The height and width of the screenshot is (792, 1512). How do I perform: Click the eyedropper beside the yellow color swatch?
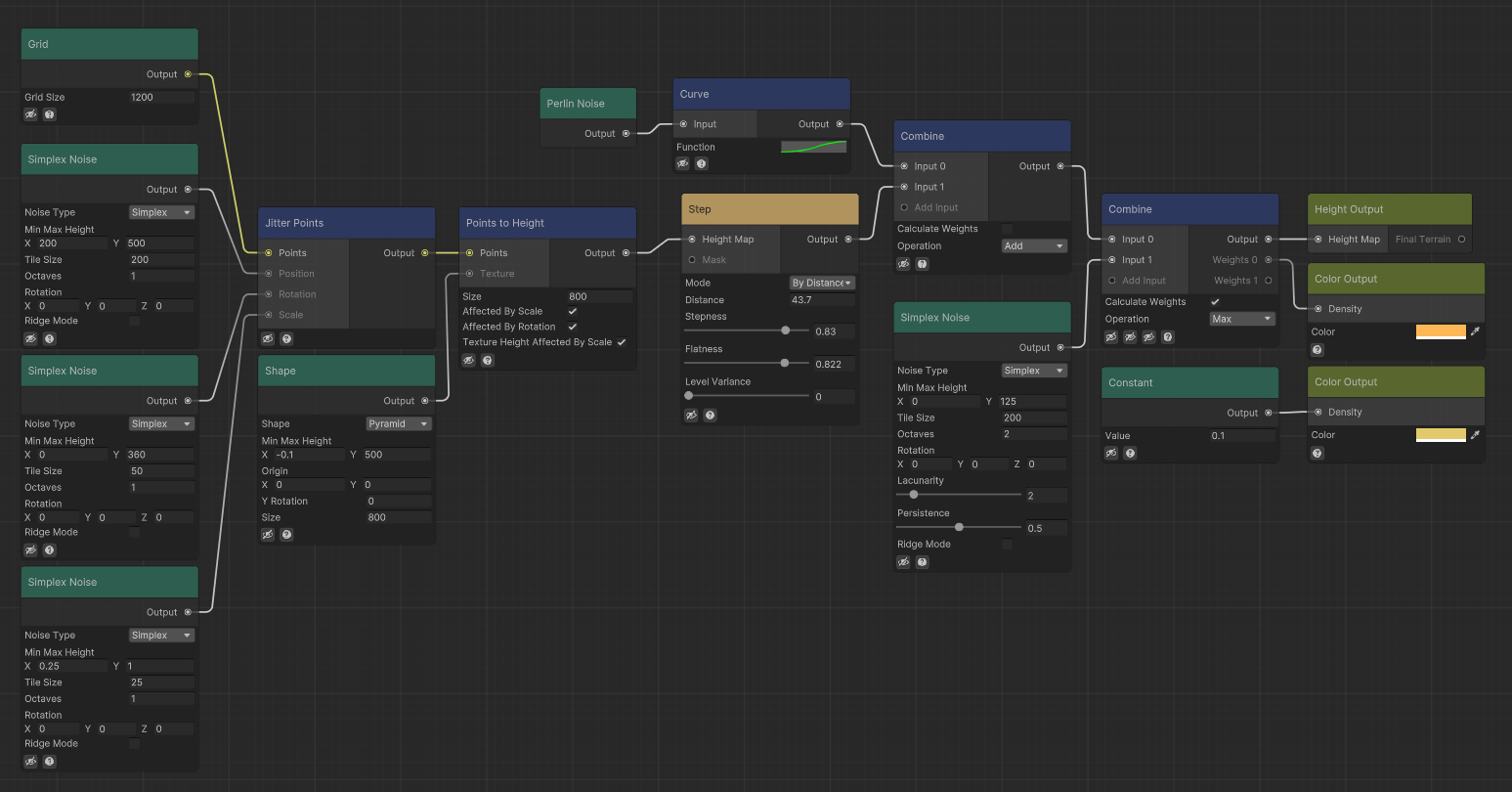pos(1475,435)
